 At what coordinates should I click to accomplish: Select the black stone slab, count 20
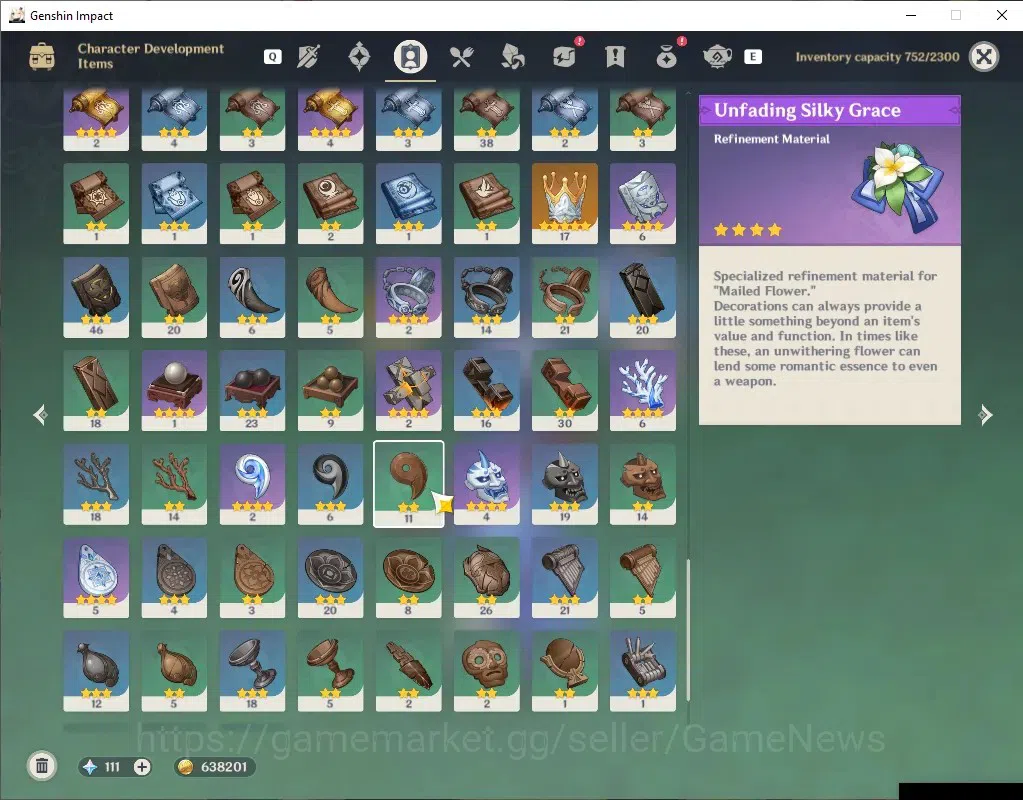[643, 297]
